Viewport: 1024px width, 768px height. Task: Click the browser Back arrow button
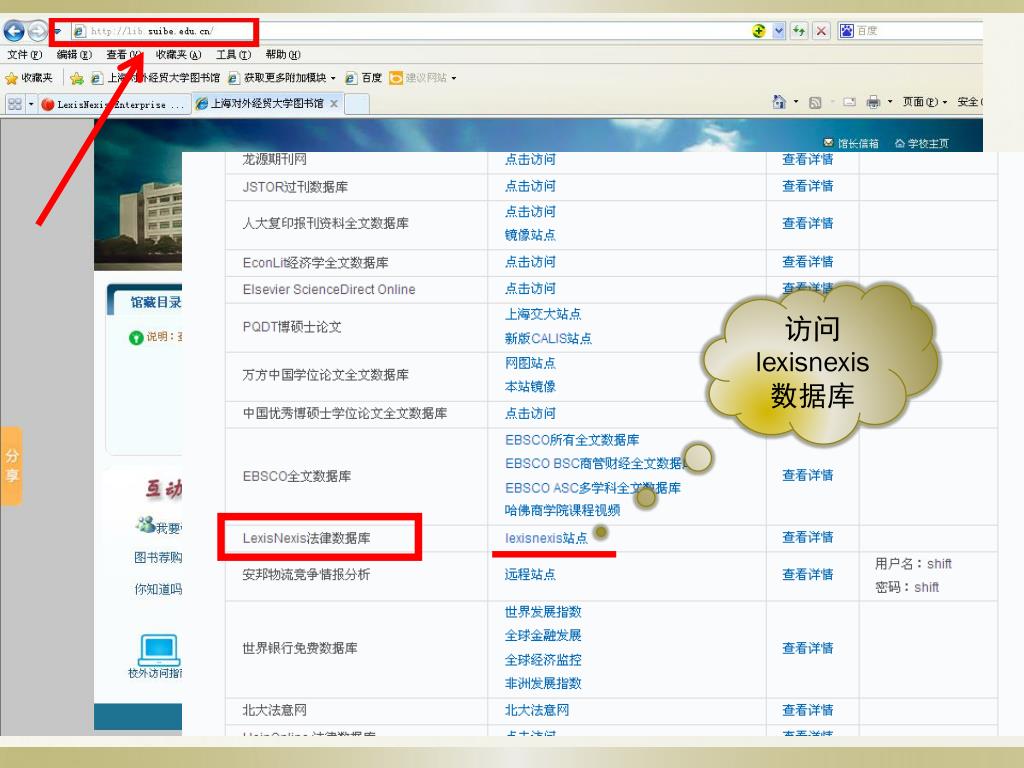click(14, 31)
